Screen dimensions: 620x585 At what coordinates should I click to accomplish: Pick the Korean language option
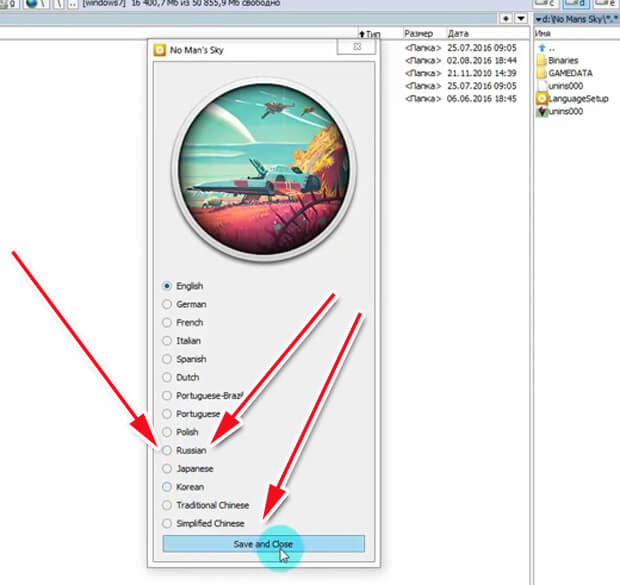(x=167, y=487)
